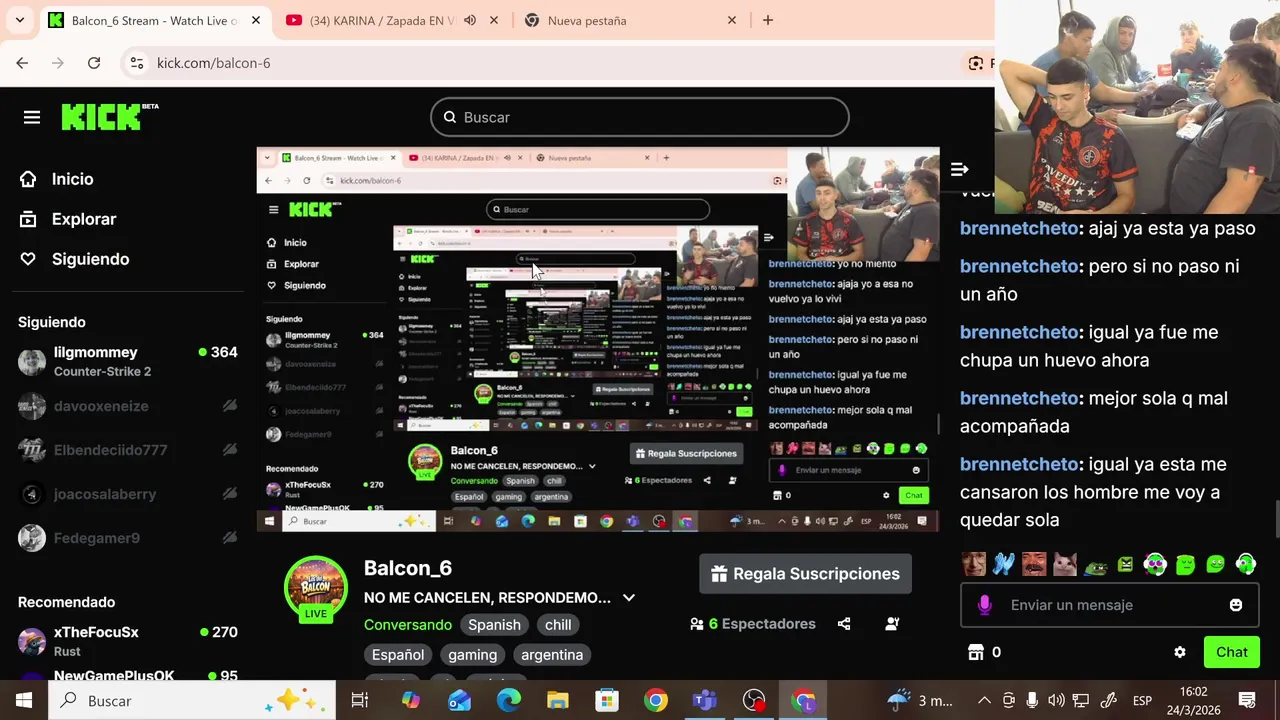
Task: Pick the white cat emote
Action: tap(1065, 564)
